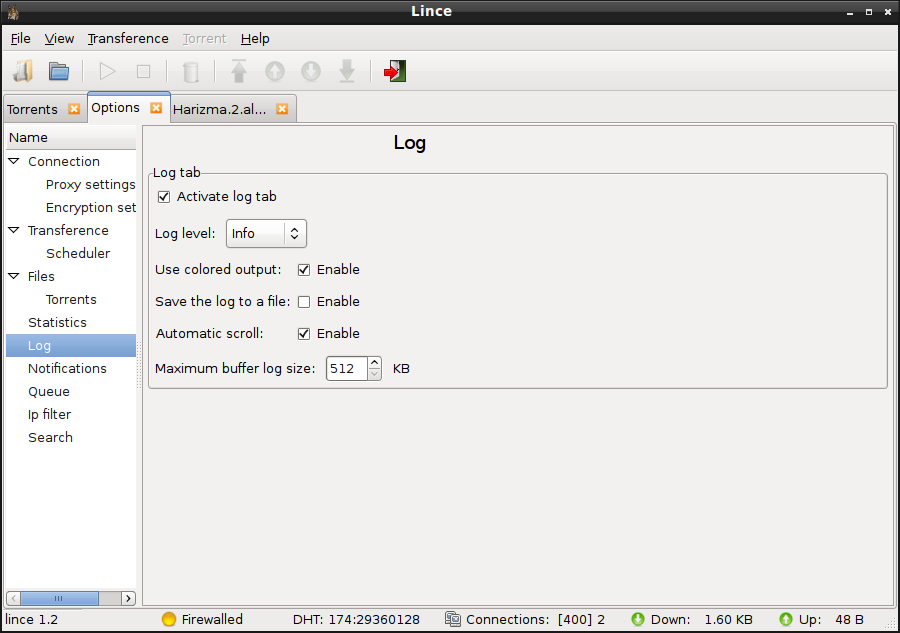Select Notifications in options tree
Screen dimensions: 900x633
[67, 368]
